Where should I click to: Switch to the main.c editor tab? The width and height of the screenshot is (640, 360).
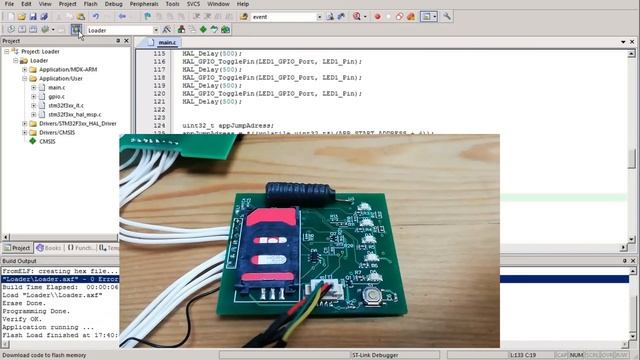click(x=163, y=42)
